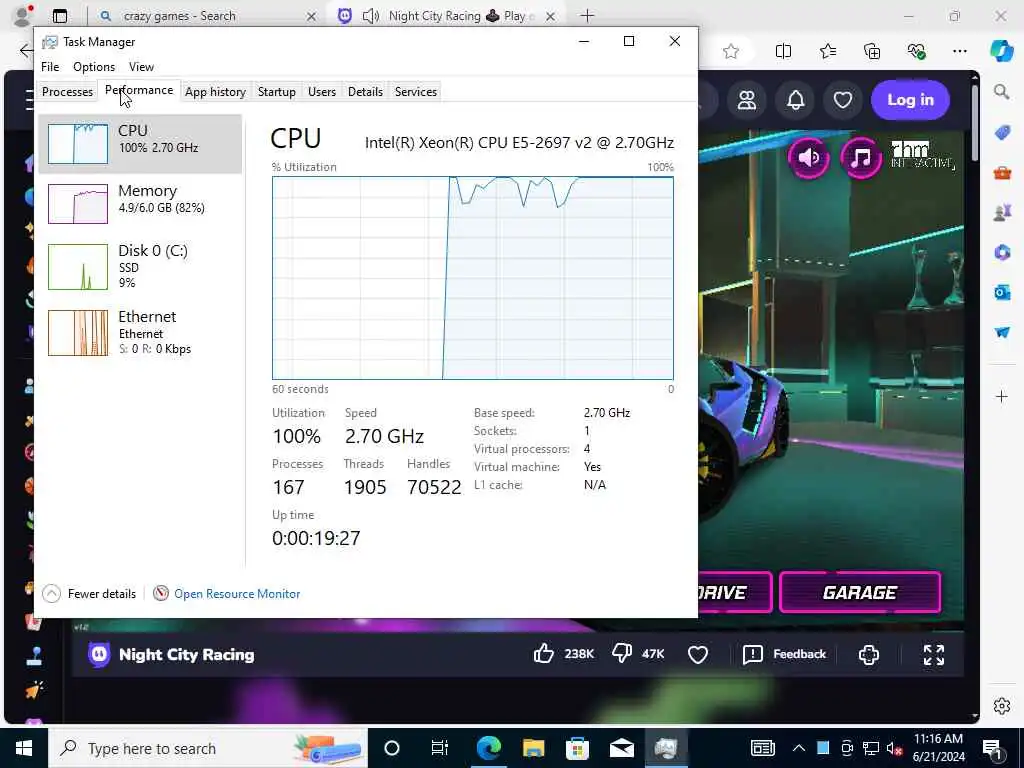
Task: Open the Edge tab actions menu icon
Action: (x=60, y=16)
